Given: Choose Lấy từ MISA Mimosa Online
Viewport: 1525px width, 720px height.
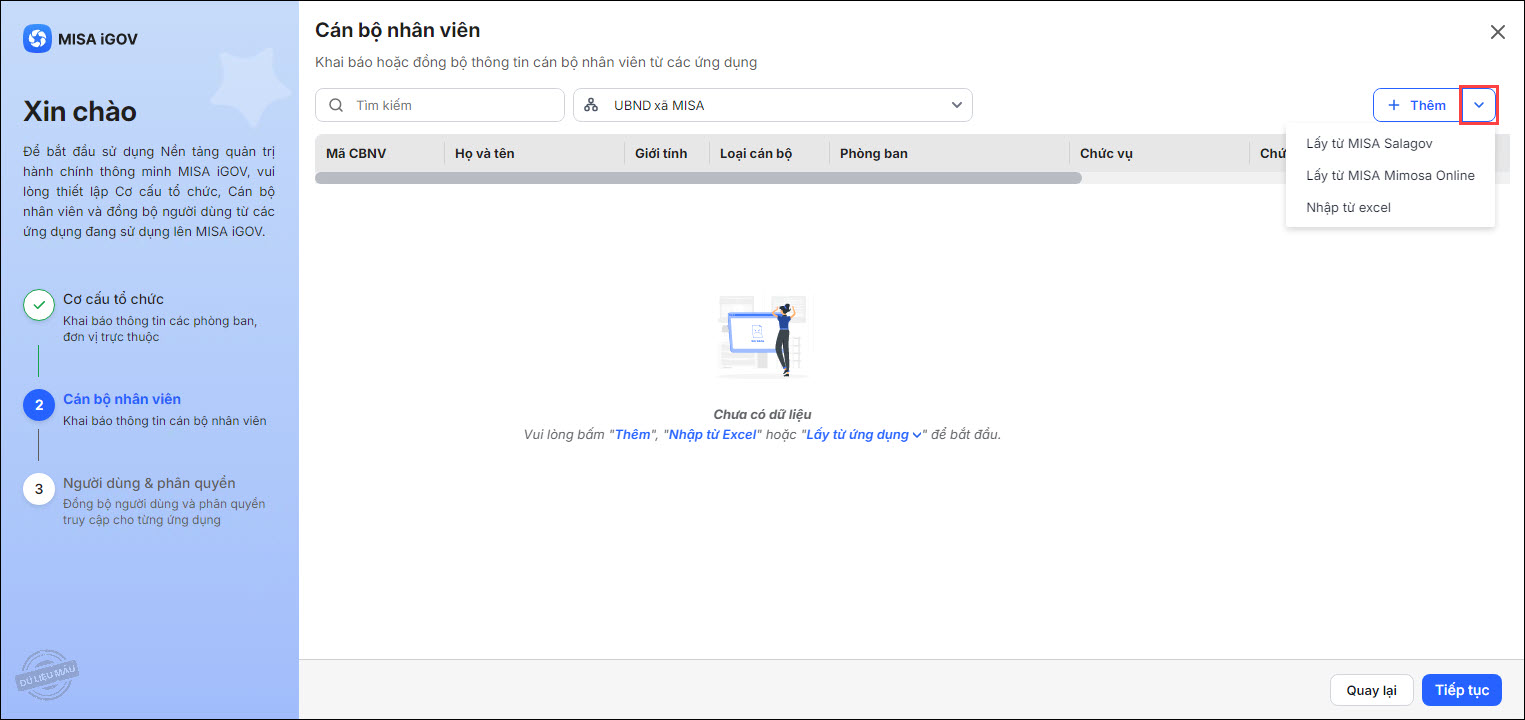Looking at the screenshot, I should [1390, 175].
